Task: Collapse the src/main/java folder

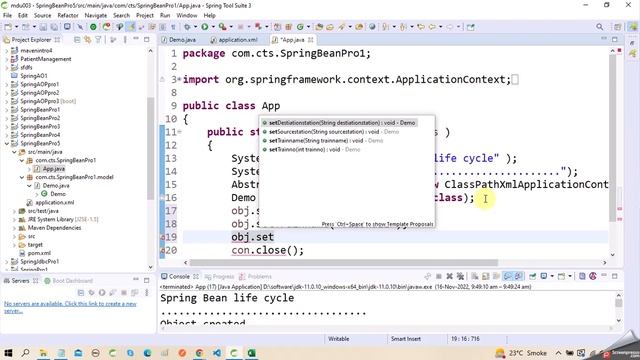Action: pos(14,152)
